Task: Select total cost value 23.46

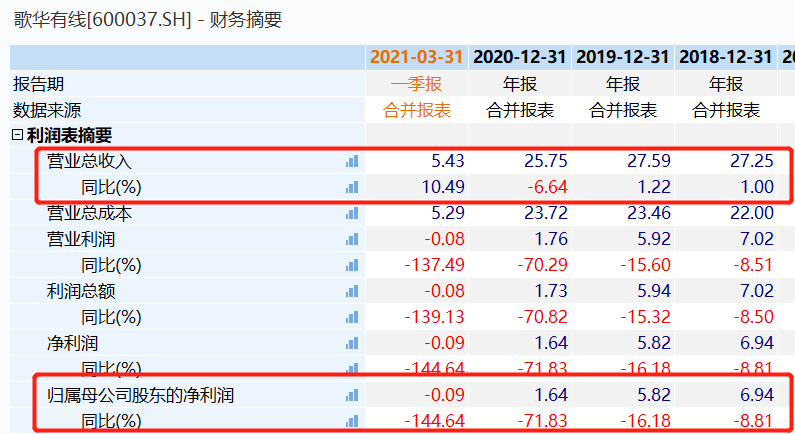Action: pos(648,213)
